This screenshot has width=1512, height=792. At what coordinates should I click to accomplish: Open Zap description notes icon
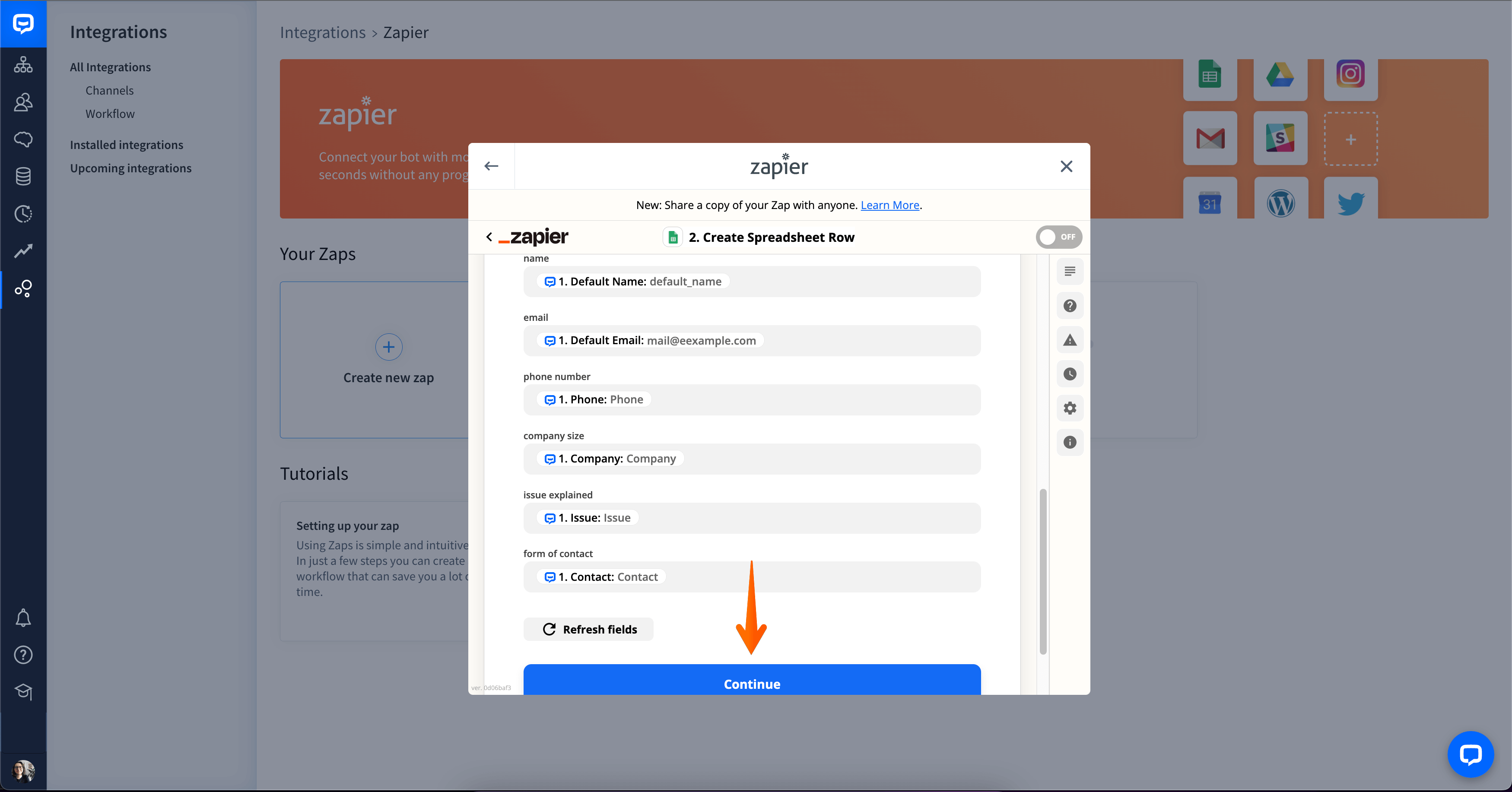tap(1070, 271)
